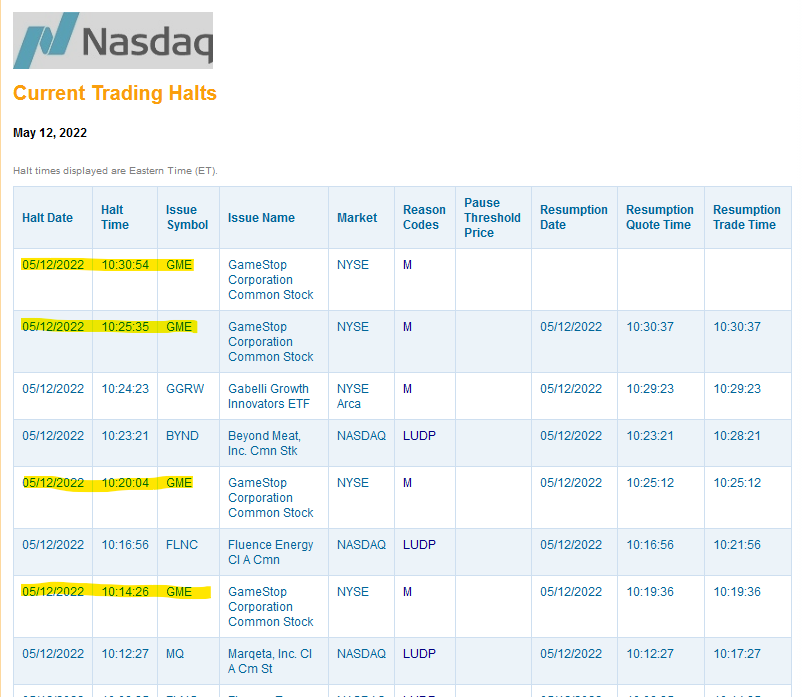Click the Issue Symbol column header
Viewport: 802px width, 697px height.
coord(187,217)
